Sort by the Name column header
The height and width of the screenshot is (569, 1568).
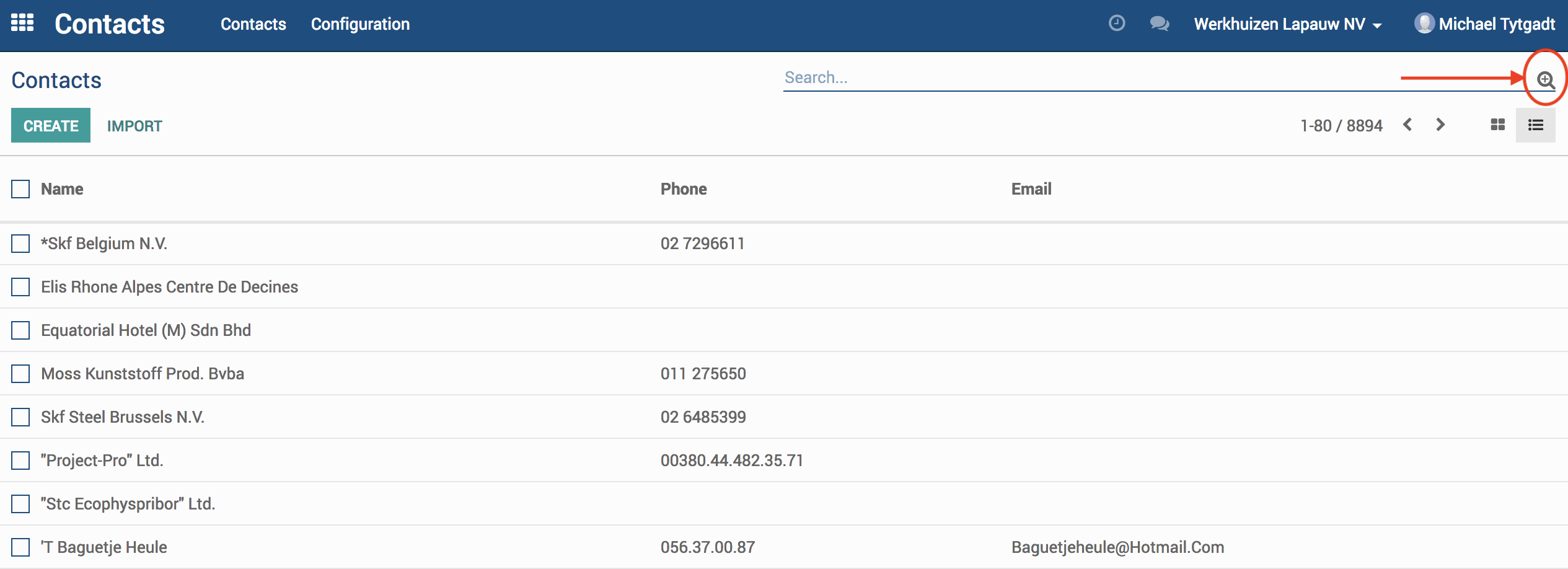(x=62, y=189)
